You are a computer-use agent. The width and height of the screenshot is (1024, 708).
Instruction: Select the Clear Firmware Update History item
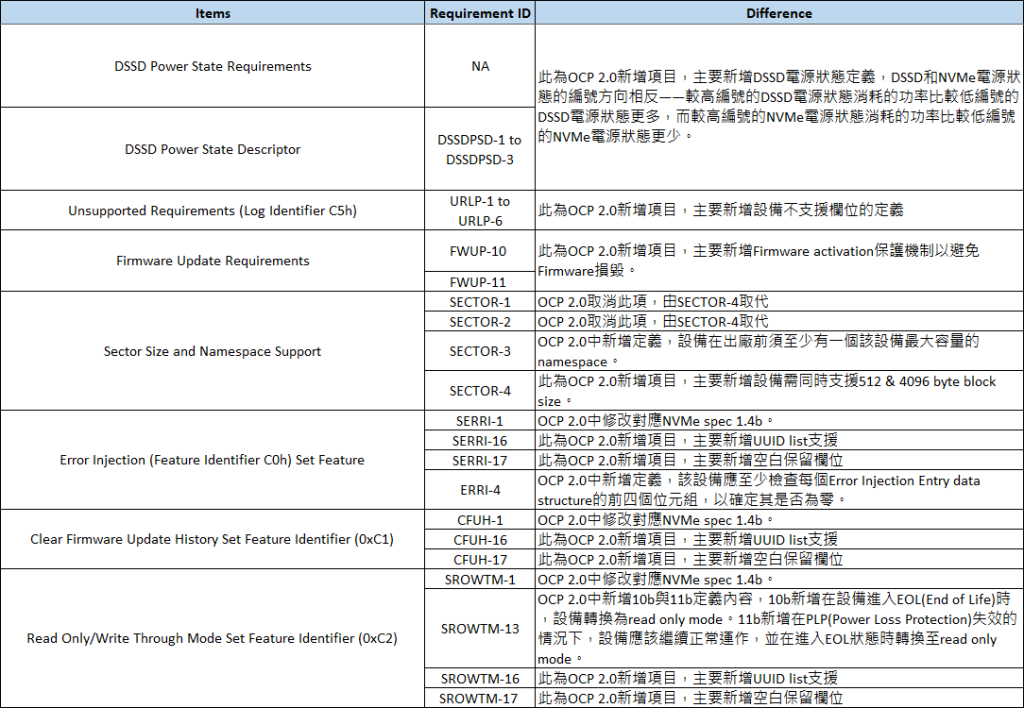(x=212, y=540)
